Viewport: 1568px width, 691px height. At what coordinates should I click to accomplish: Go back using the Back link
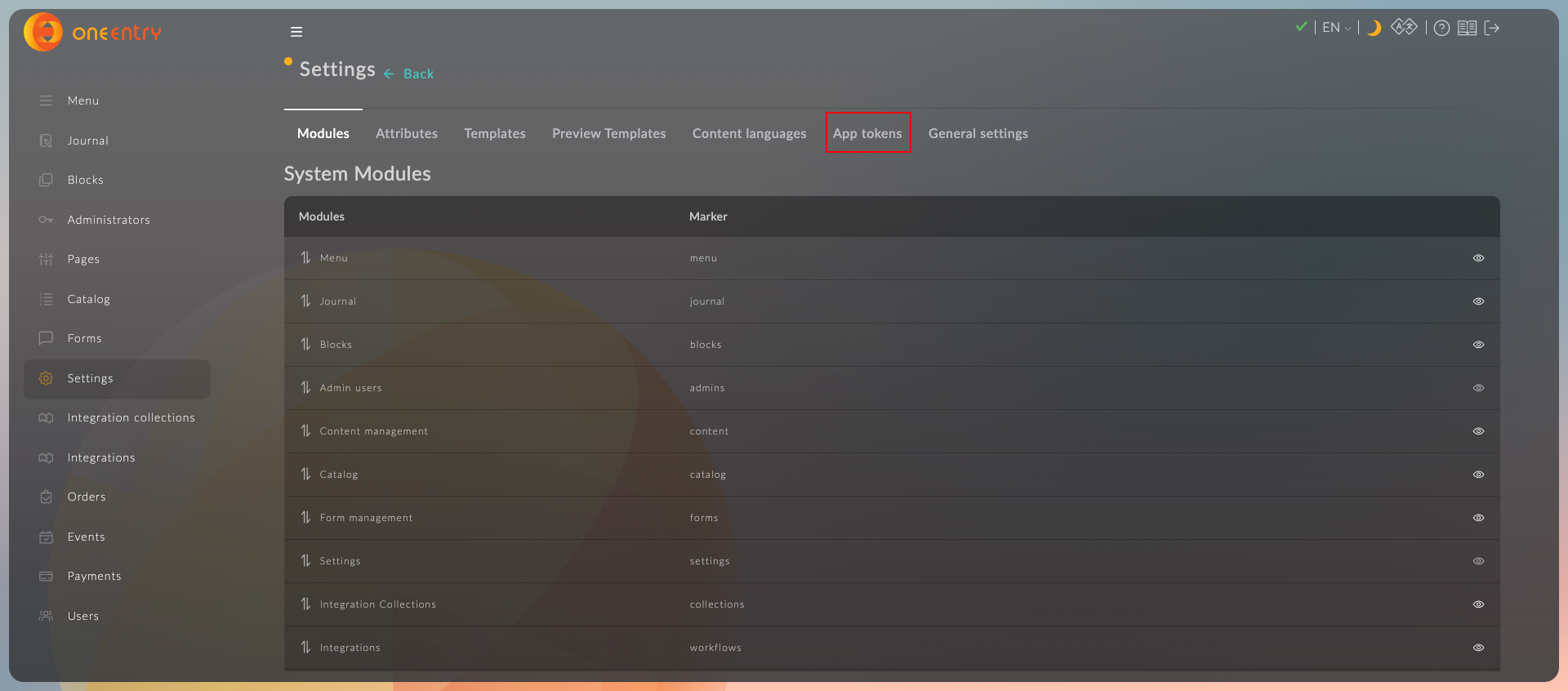409,74
